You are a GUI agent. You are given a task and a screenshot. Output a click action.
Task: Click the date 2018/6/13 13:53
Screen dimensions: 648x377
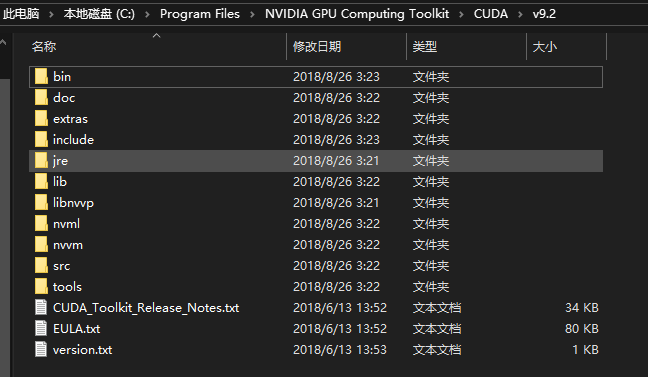pyautogui.click(x=340, y=350)
